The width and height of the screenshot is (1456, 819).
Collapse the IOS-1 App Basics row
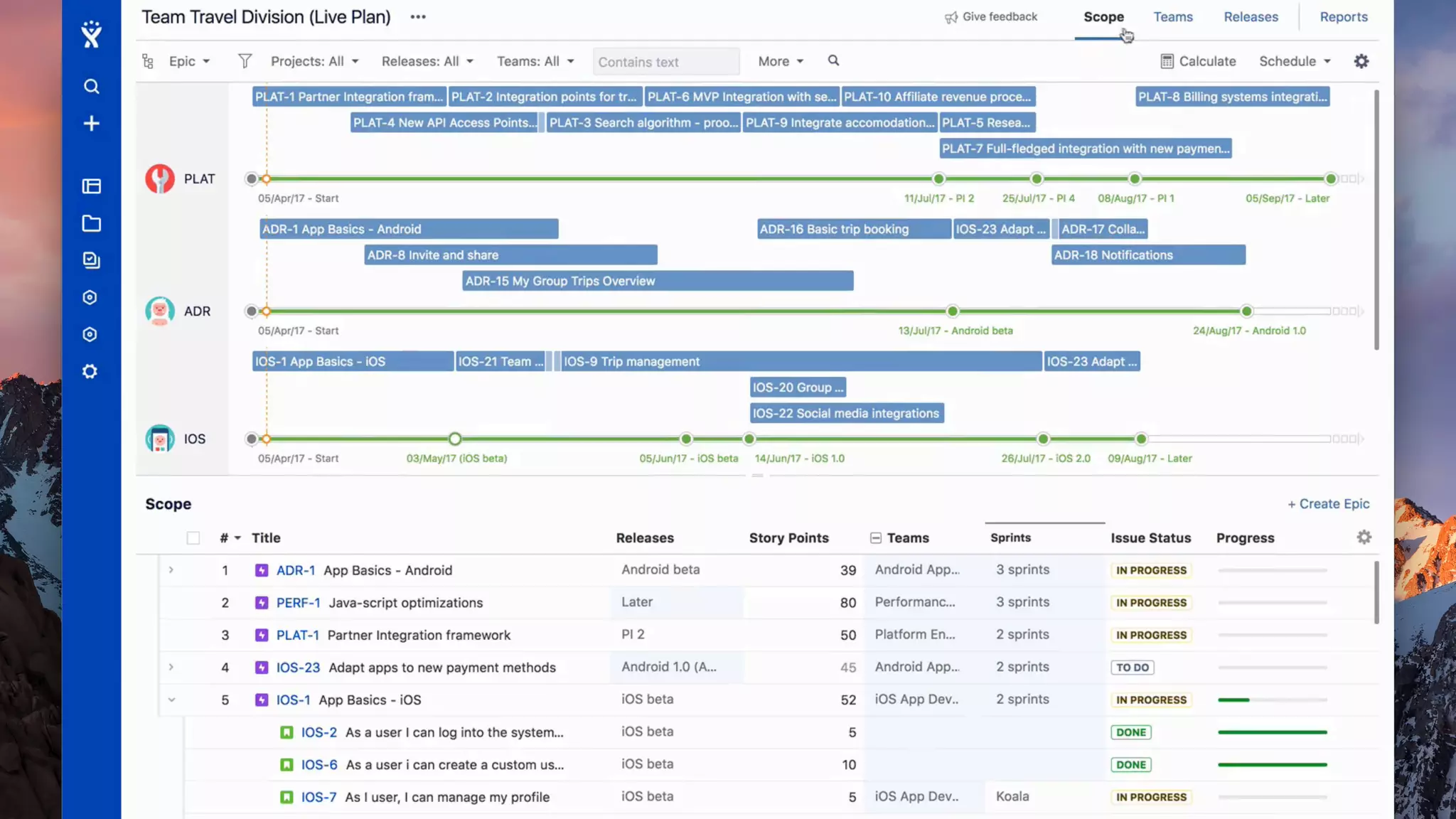171,700
